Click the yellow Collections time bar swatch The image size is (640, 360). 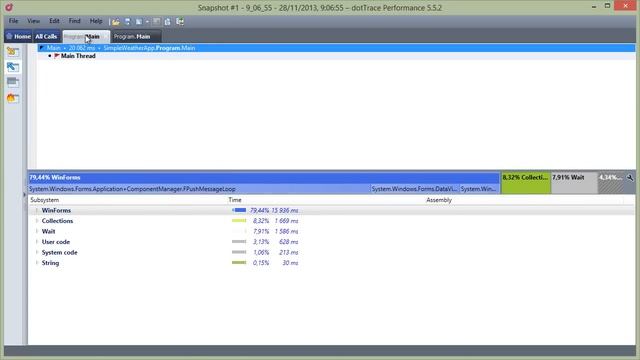point(239,221)
